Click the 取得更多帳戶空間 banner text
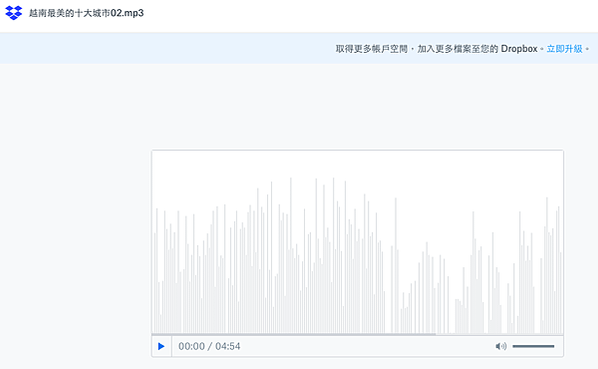The image size is (598, 369). tap(371, 49)
